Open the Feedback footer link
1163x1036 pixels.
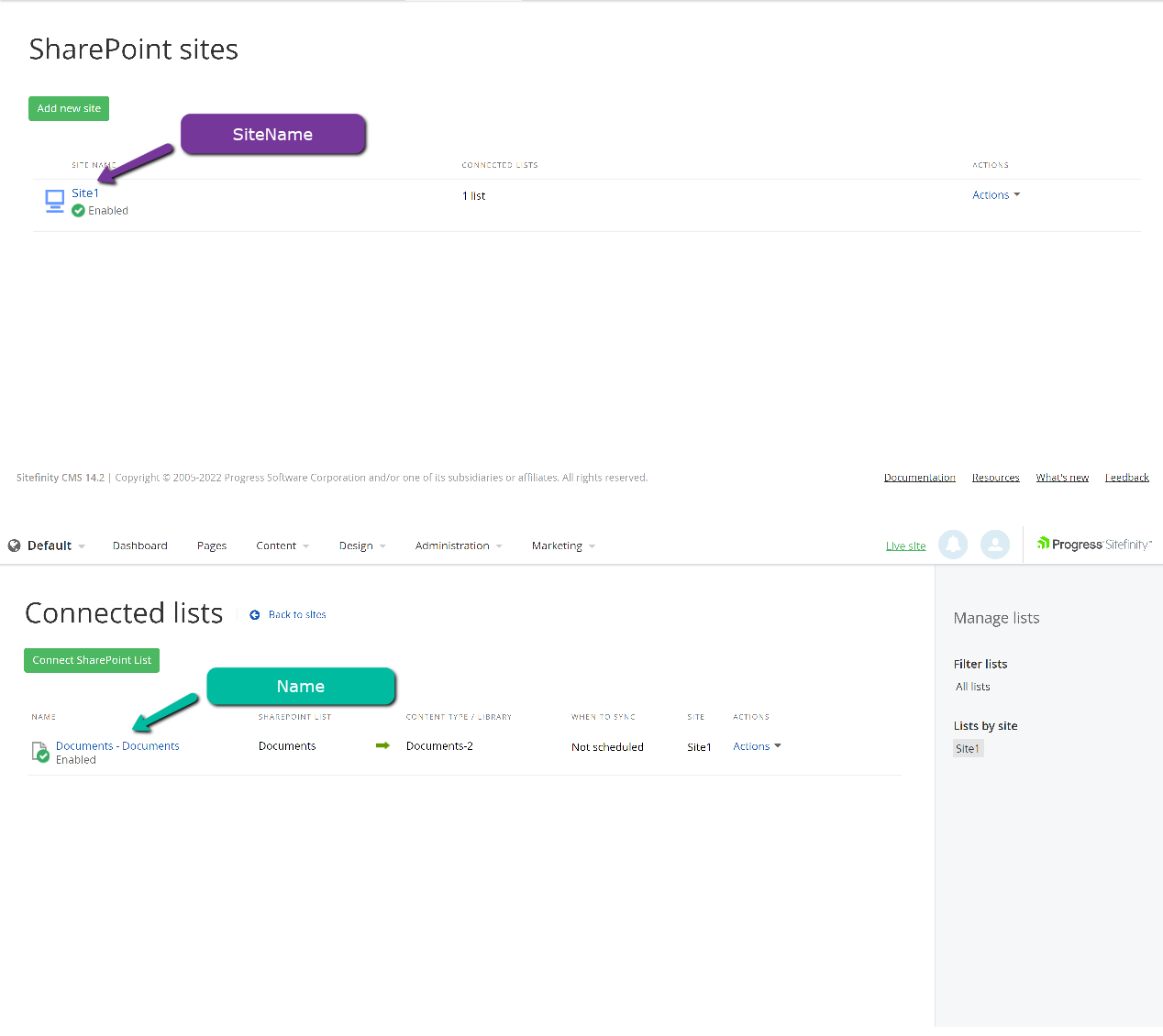(x=1127, y=478)
